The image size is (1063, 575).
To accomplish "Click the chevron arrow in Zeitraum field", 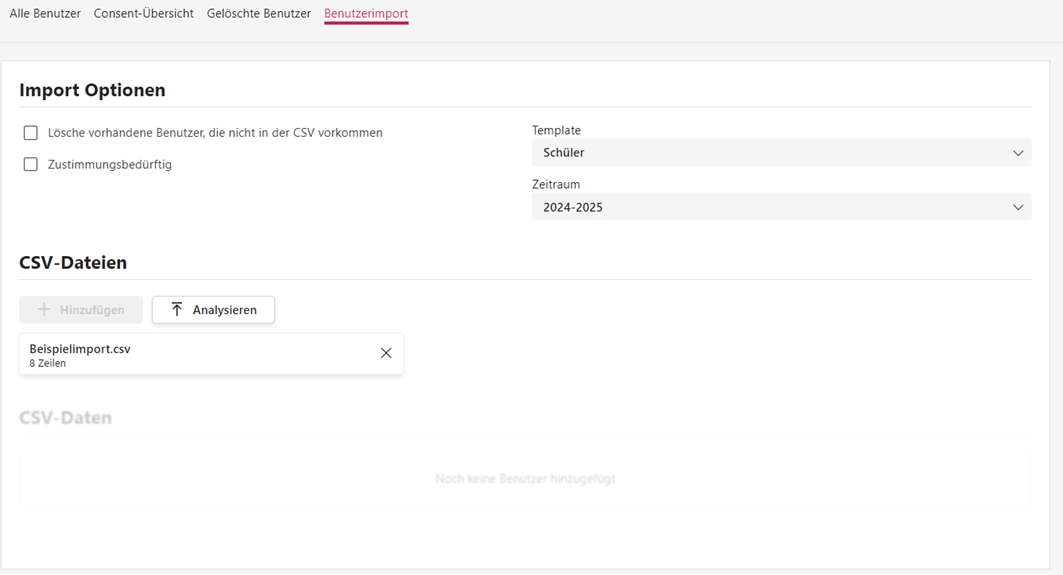I will (1018, 207).
